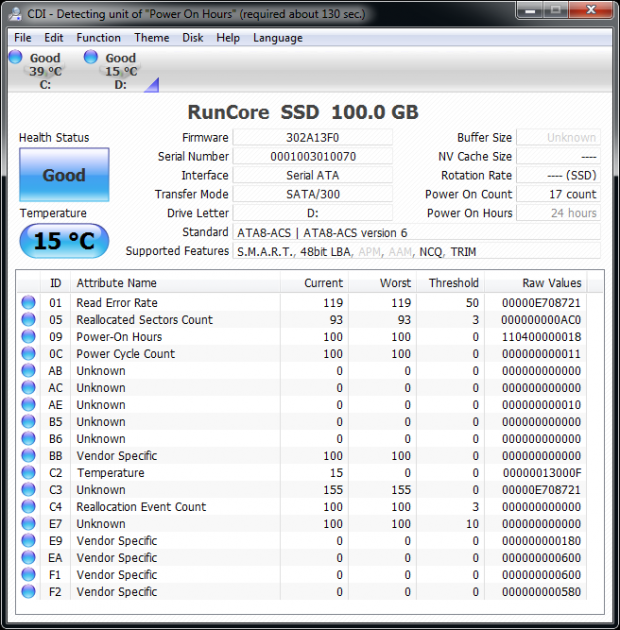Open the File menu
Viewport: 620px width, 630px height.
tap(23, 38)
